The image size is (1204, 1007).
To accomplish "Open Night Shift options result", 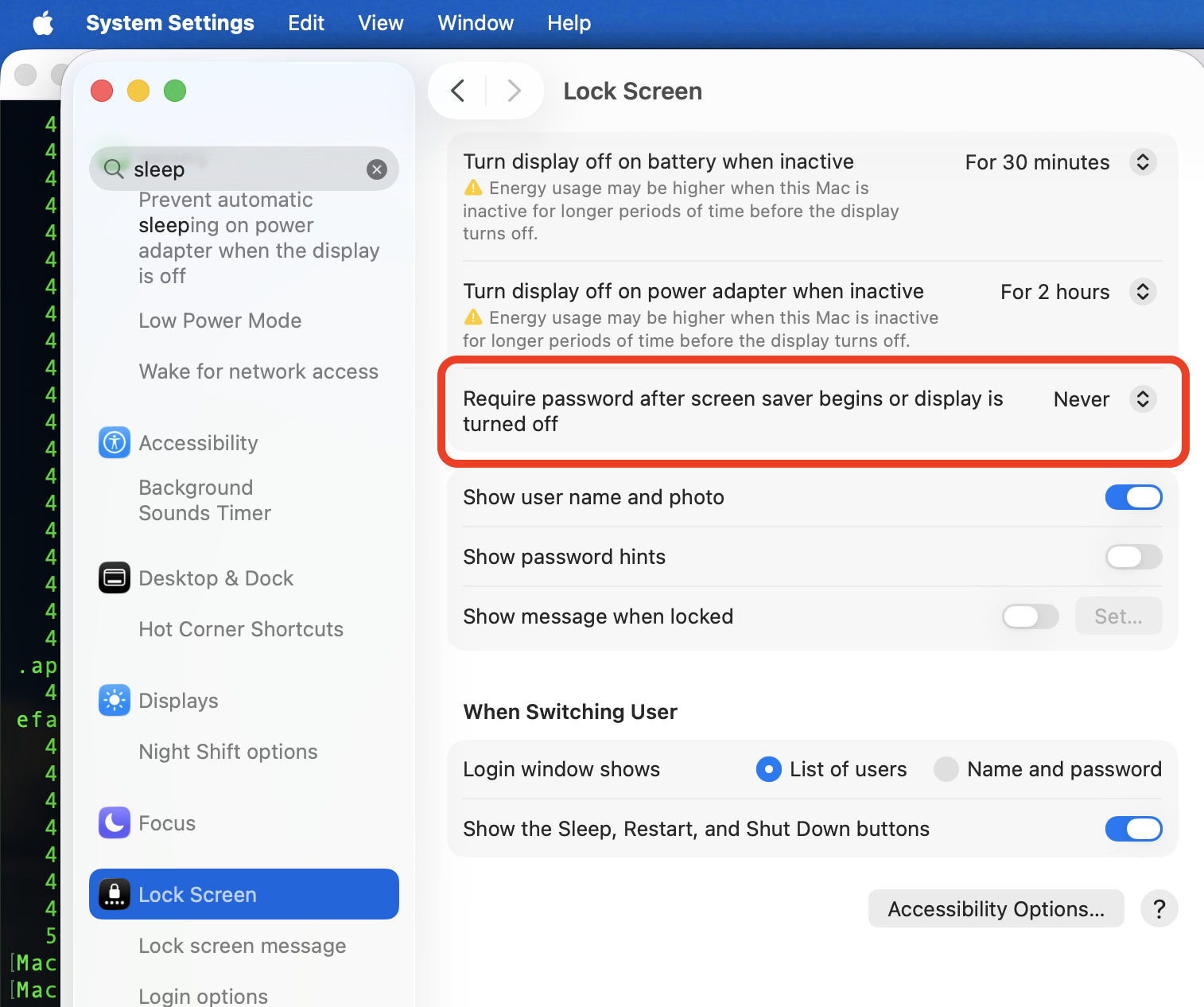I will pyautogui.click(x=228, y=752).
